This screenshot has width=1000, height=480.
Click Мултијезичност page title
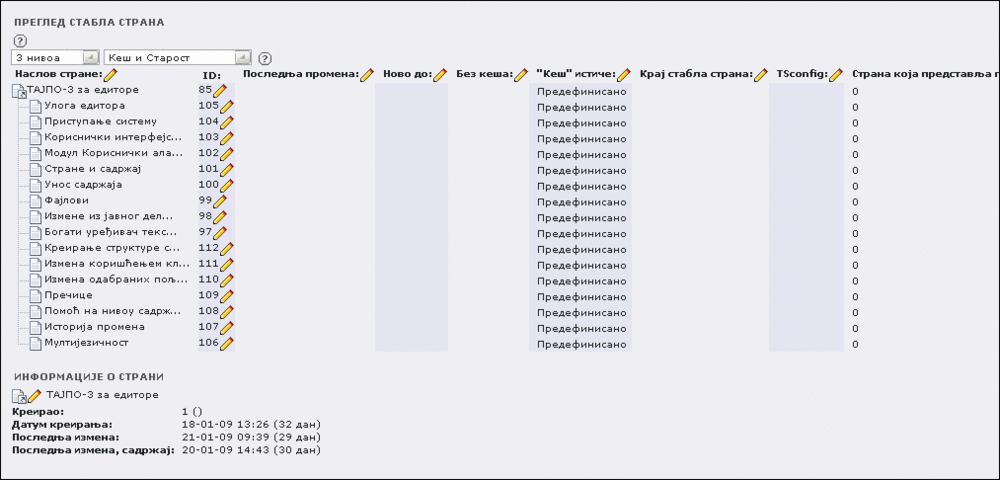86,343
